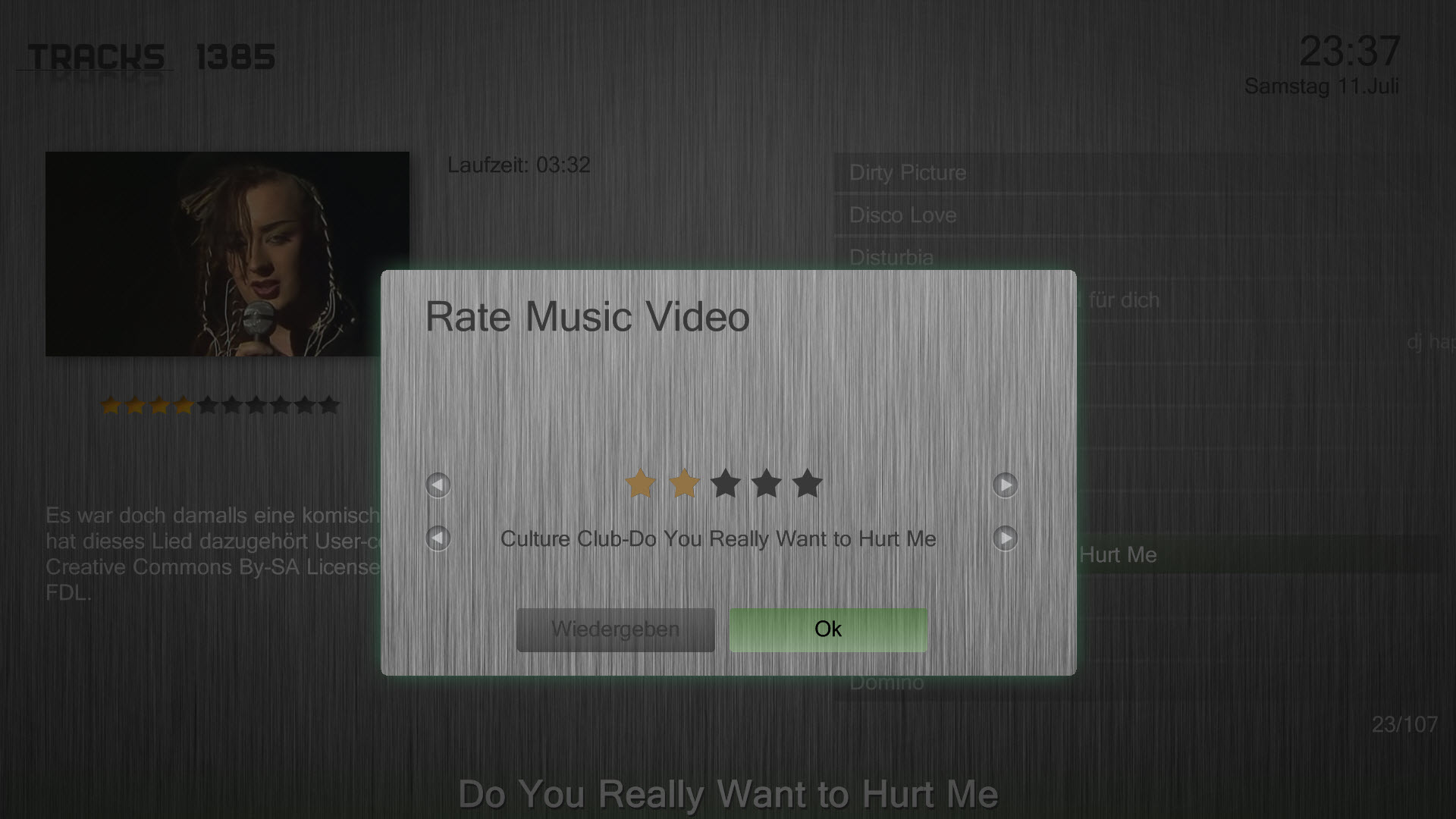
Task: Set rating to four stars in dialog
Action: tap(767, 483)
